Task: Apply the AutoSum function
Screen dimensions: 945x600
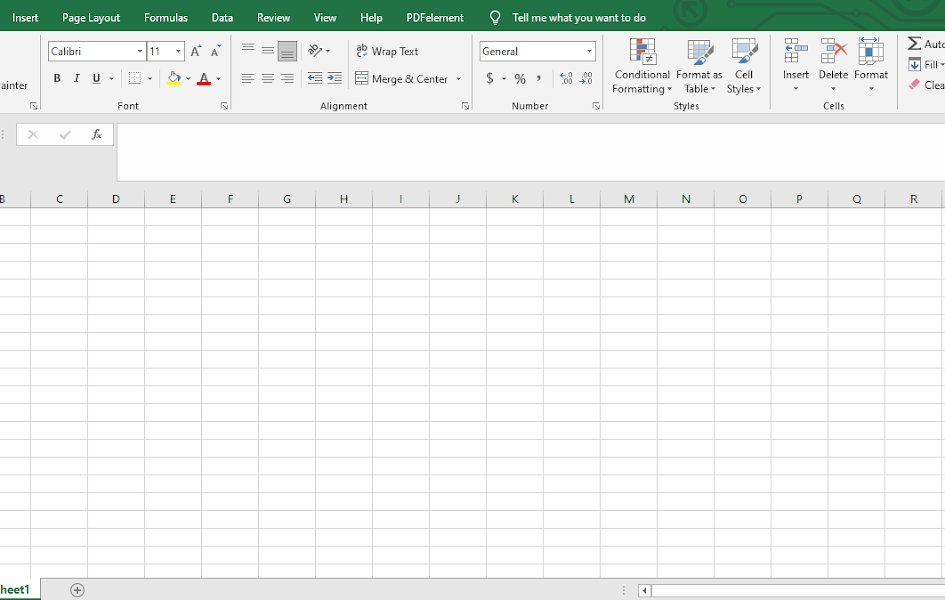Action: click(917, 42)
